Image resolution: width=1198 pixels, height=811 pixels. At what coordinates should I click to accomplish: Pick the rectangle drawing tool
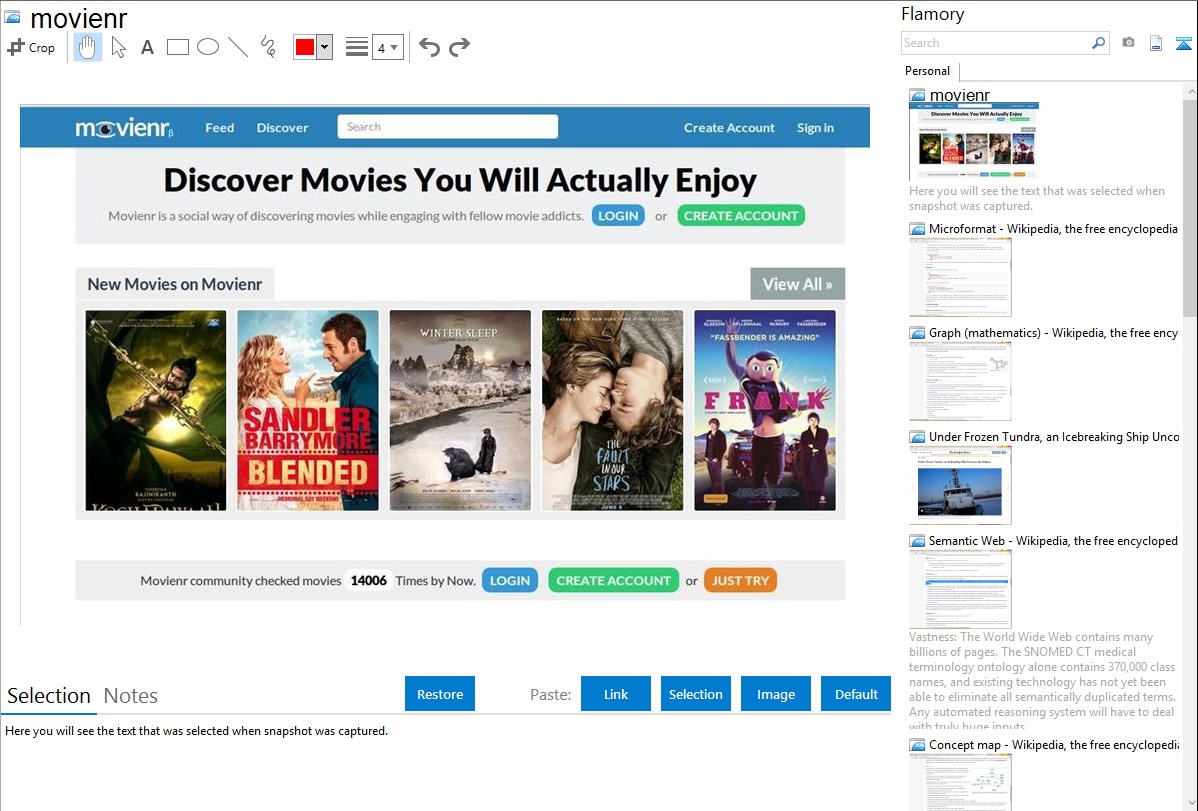[177, 47]
